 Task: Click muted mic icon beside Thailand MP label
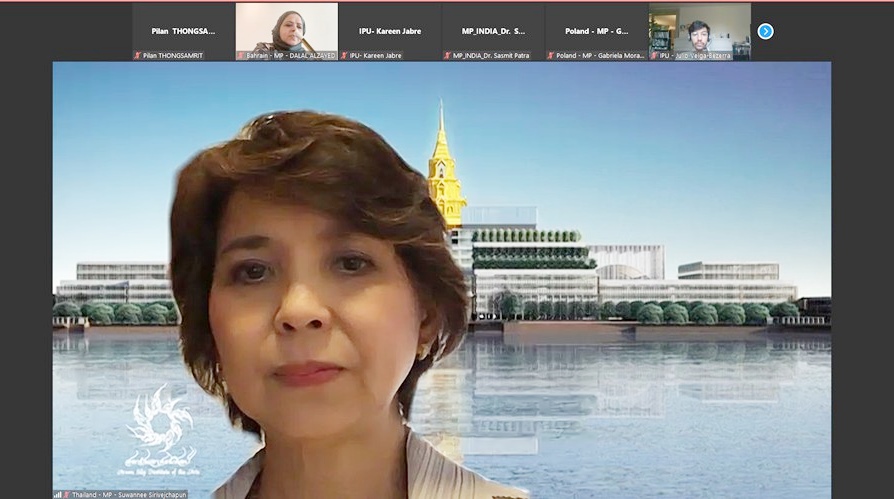68,494
